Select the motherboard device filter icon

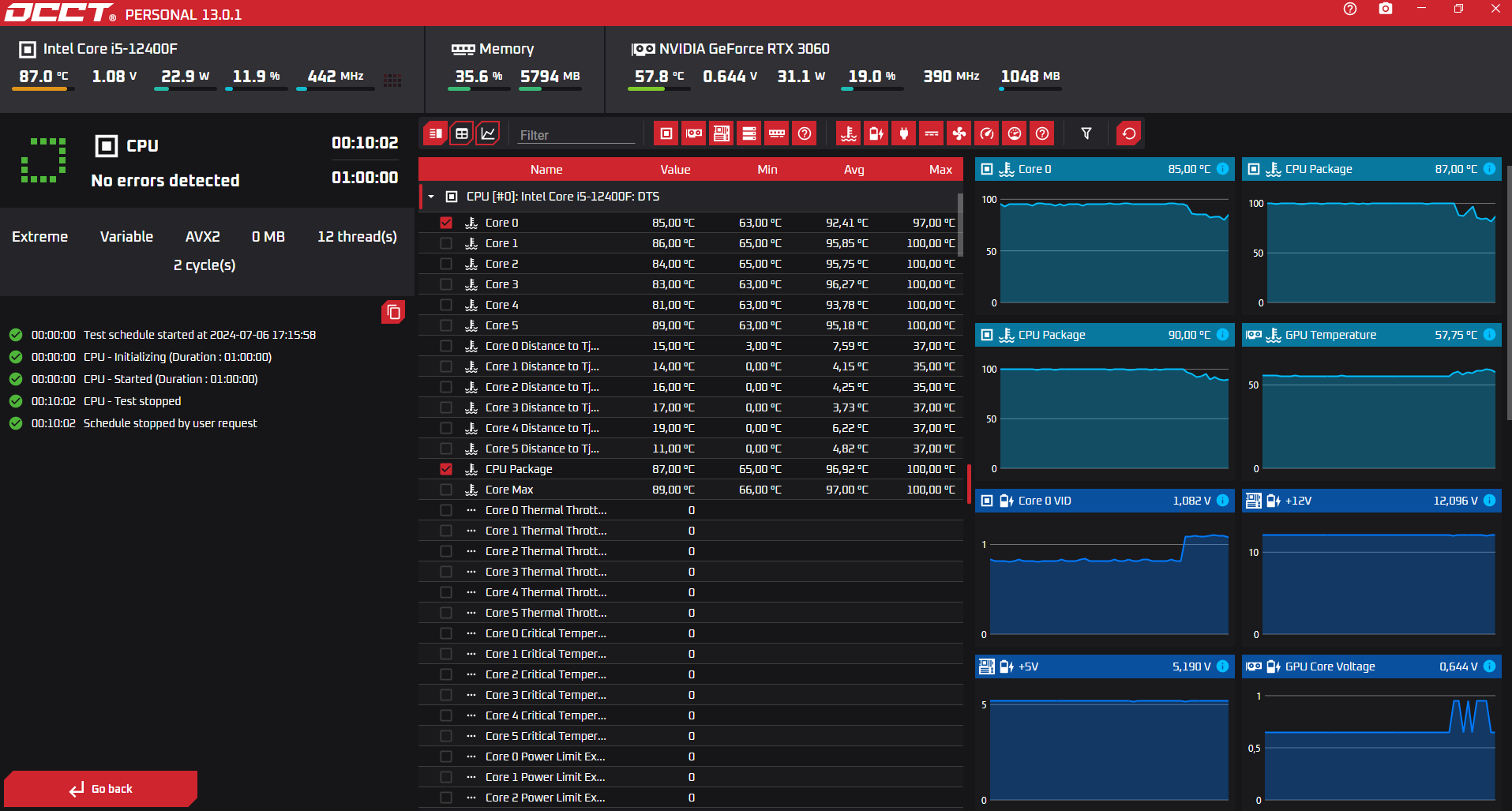[x=722, y=133]
